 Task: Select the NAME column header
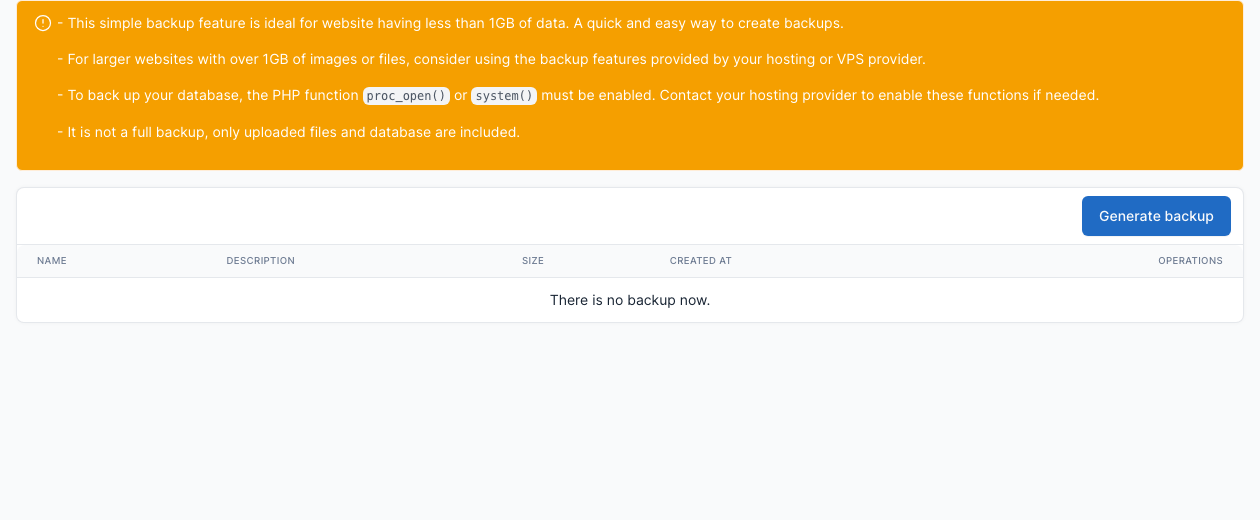[x=52, y=261]
